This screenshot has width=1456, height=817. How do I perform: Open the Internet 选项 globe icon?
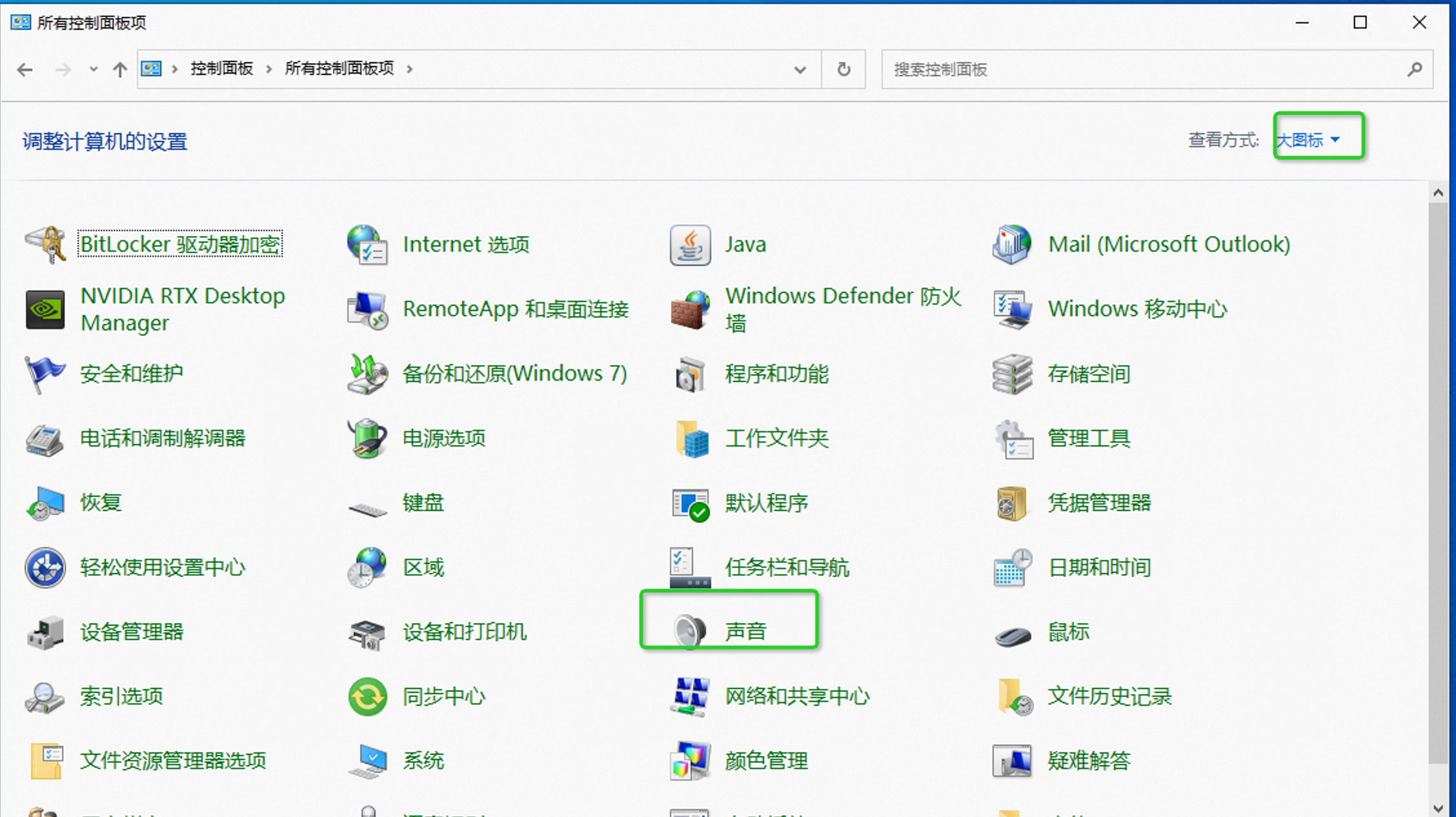point(367,245)
